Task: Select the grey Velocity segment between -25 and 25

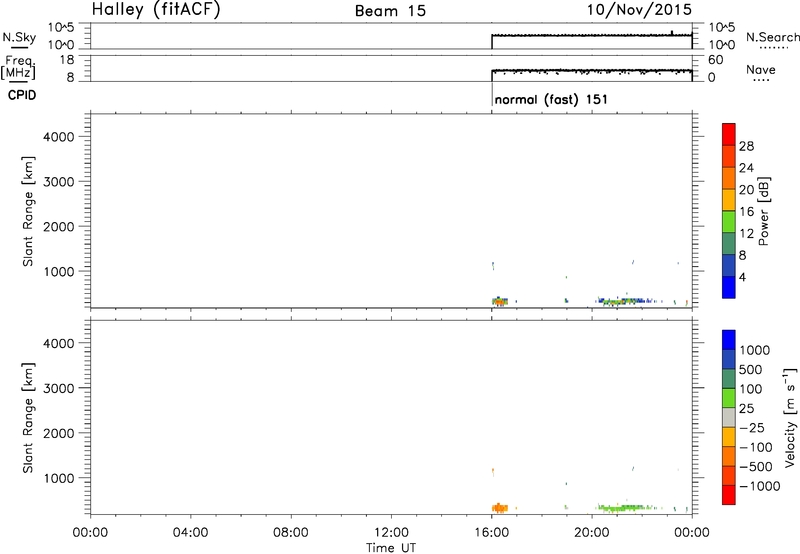Action: pyautogui.click(x=729, y=417)
